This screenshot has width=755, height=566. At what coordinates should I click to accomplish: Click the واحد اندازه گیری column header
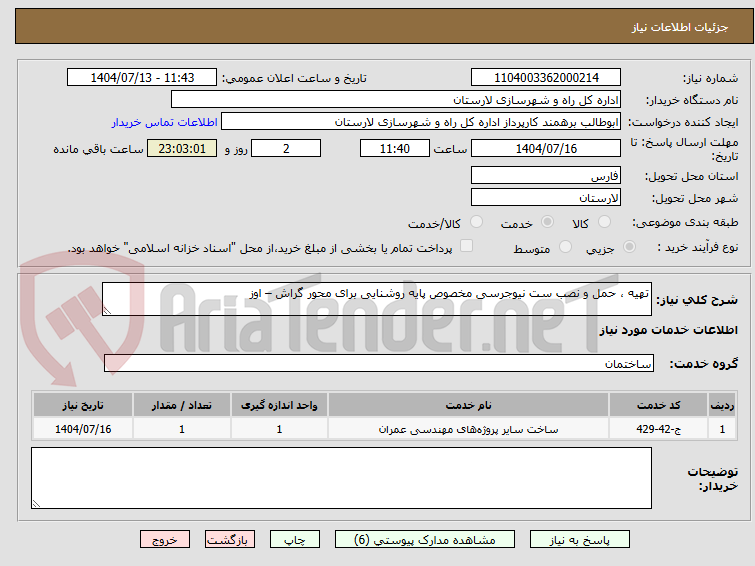279,405
